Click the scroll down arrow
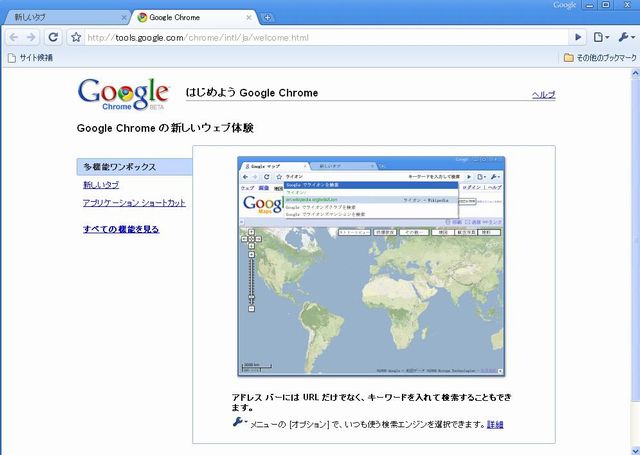The width and height of the screenshot is (640, 455). [x=635, y=450]
